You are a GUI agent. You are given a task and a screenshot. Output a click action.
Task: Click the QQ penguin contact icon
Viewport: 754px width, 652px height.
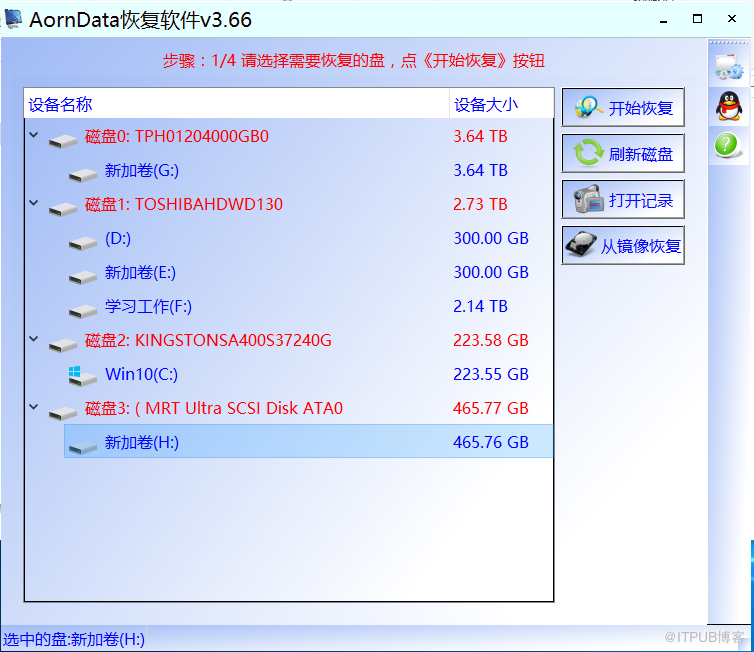pyautogui.click(x=729, y=106)
